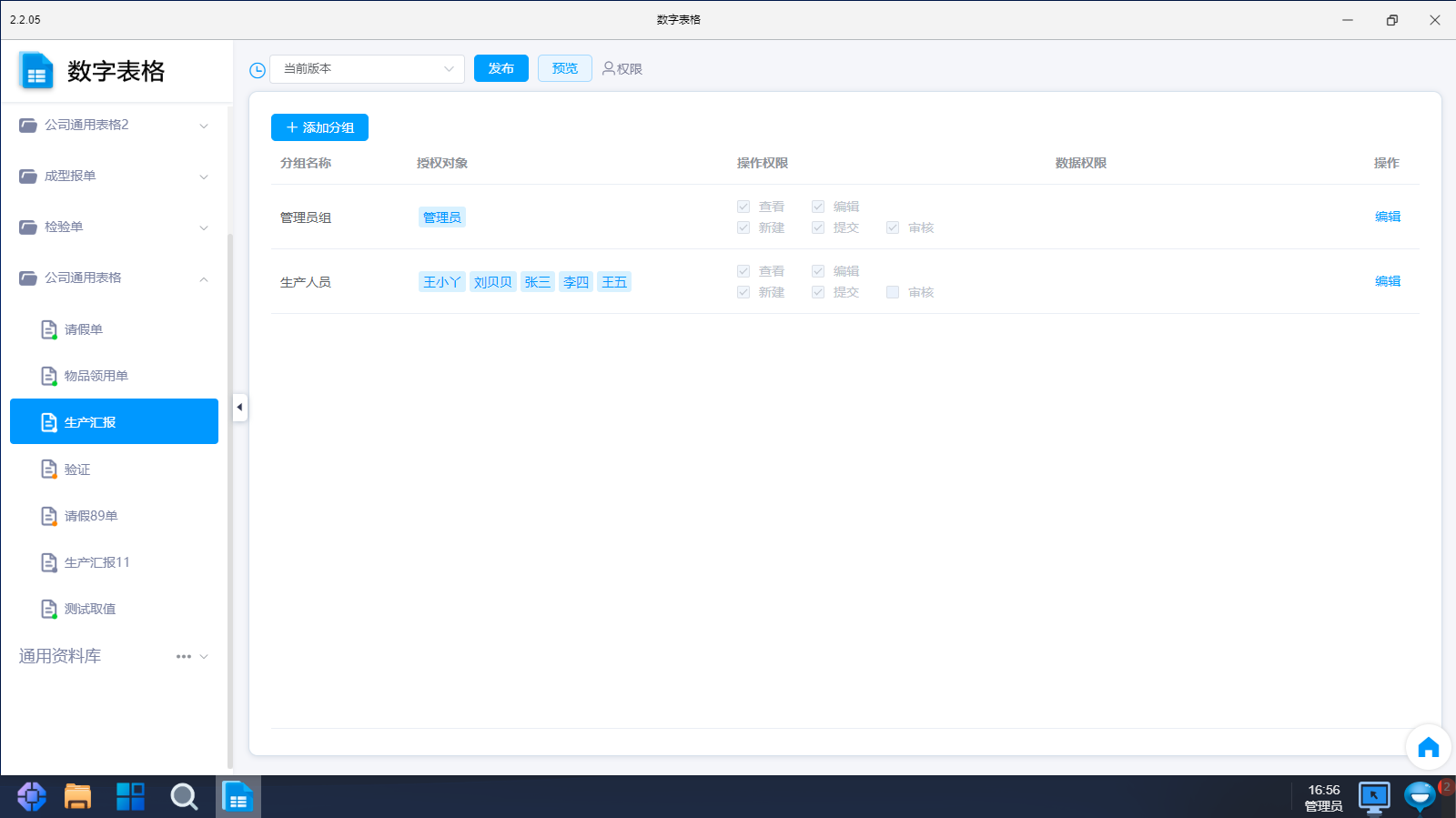Click the 刘贝贝 user tag
Viewport: 1456px width, 818px height.
tap(493, 282)
